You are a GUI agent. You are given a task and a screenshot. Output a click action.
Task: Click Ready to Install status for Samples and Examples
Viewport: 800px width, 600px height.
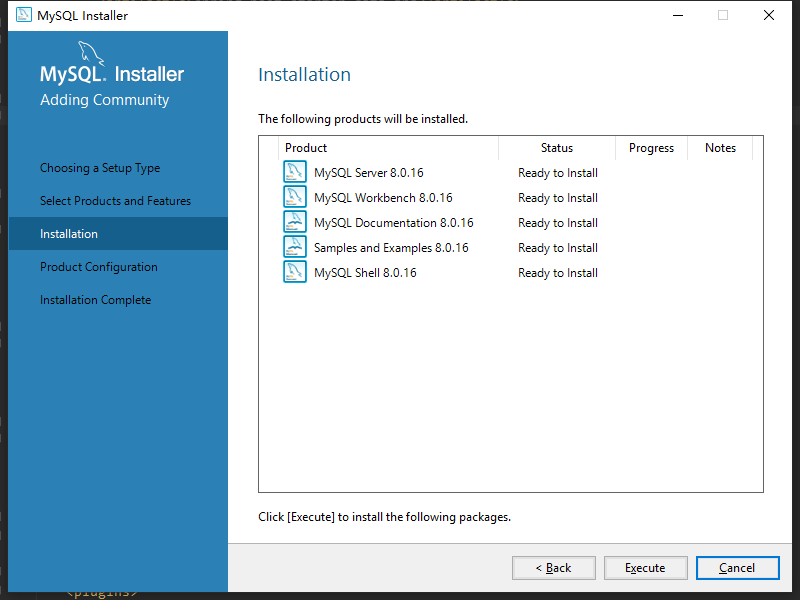pos(558,248)
